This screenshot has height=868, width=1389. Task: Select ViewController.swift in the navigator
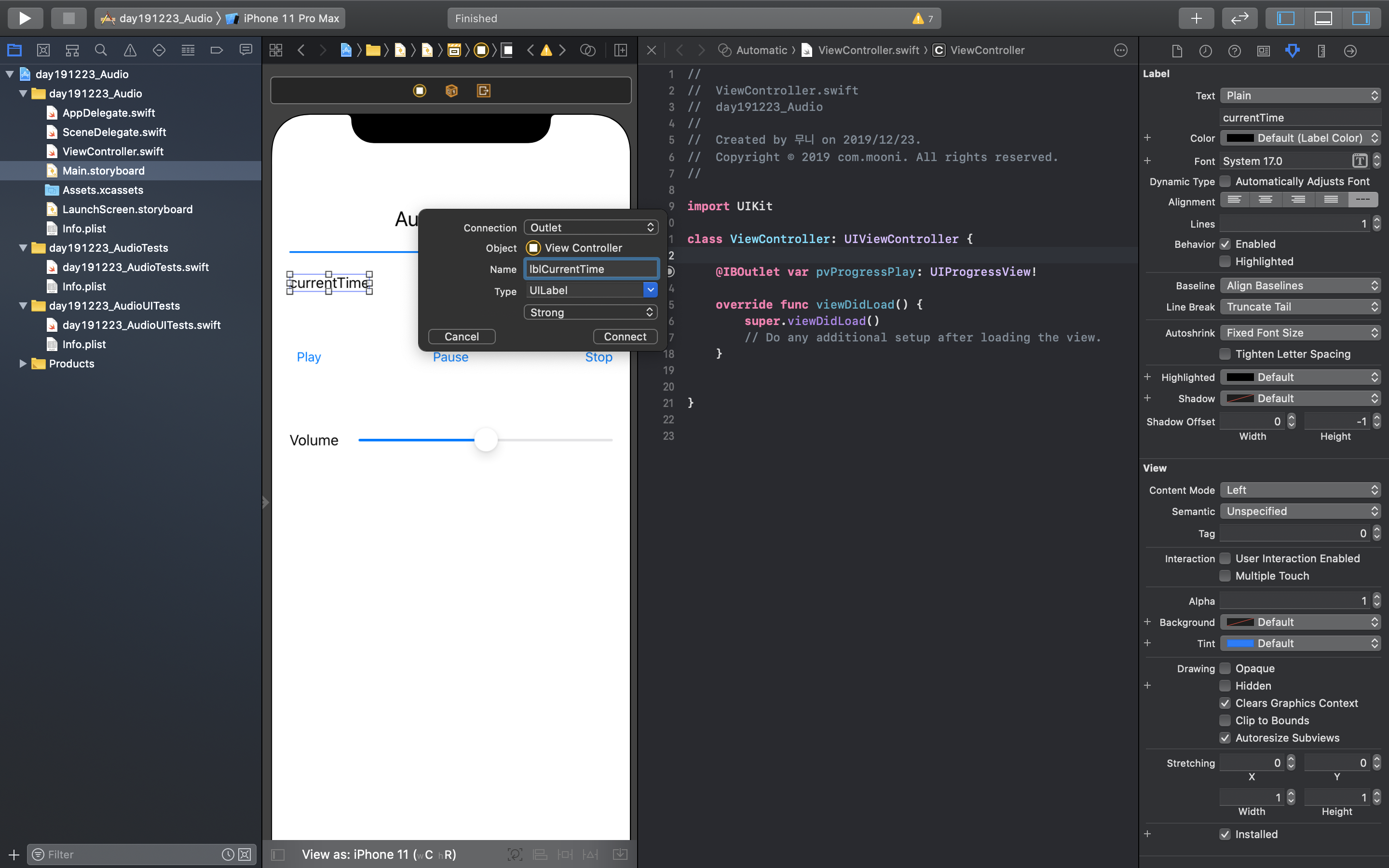coord(112,151)
